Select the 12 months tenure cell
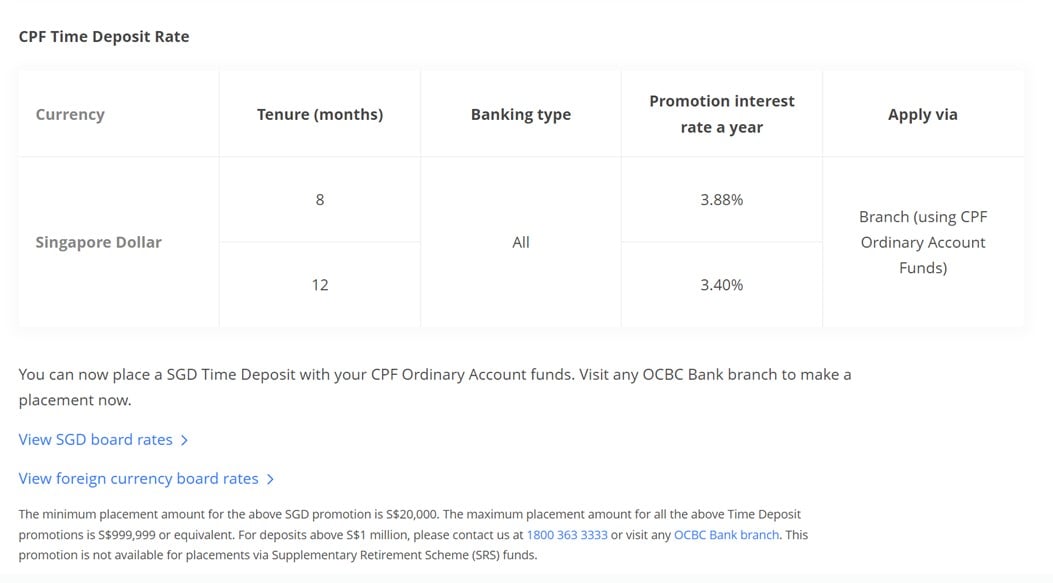The image size is (1053, 583). point(320,285)
